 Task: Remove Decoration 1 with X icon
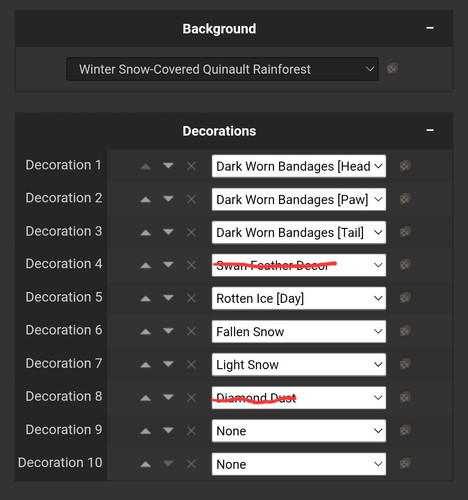191,166
